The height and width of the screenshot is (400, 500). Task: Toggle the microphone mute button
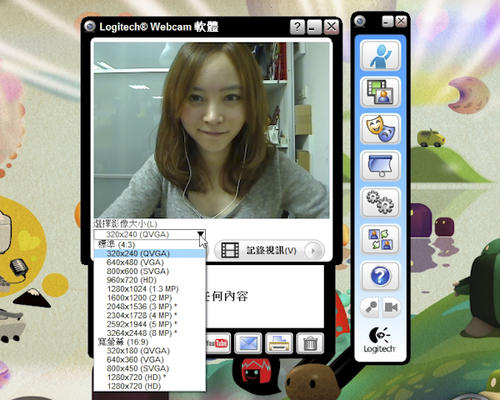tap(370, 307)
